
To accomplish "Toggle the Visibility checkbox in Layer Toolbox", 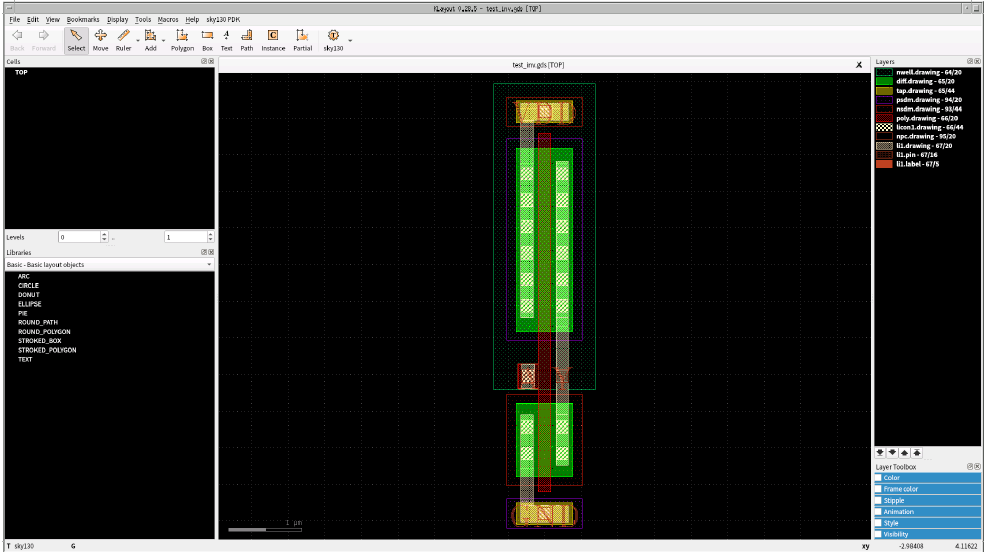I will click(x=879, y=534).
